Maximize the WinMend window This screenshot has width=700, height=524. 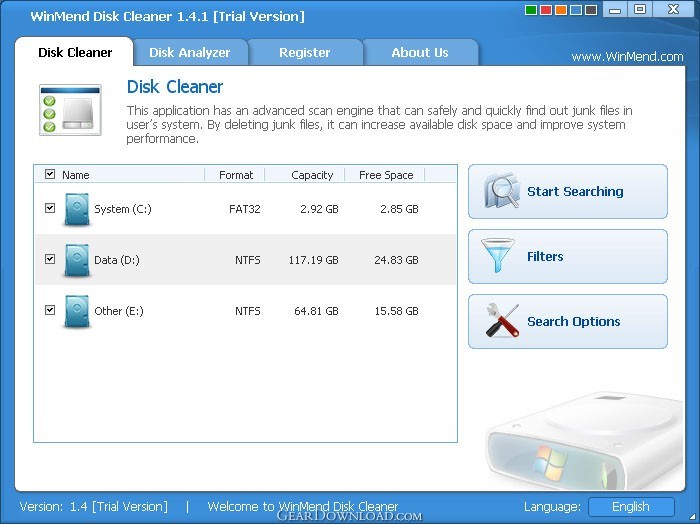pyautogui.click(x=640, y=9)
